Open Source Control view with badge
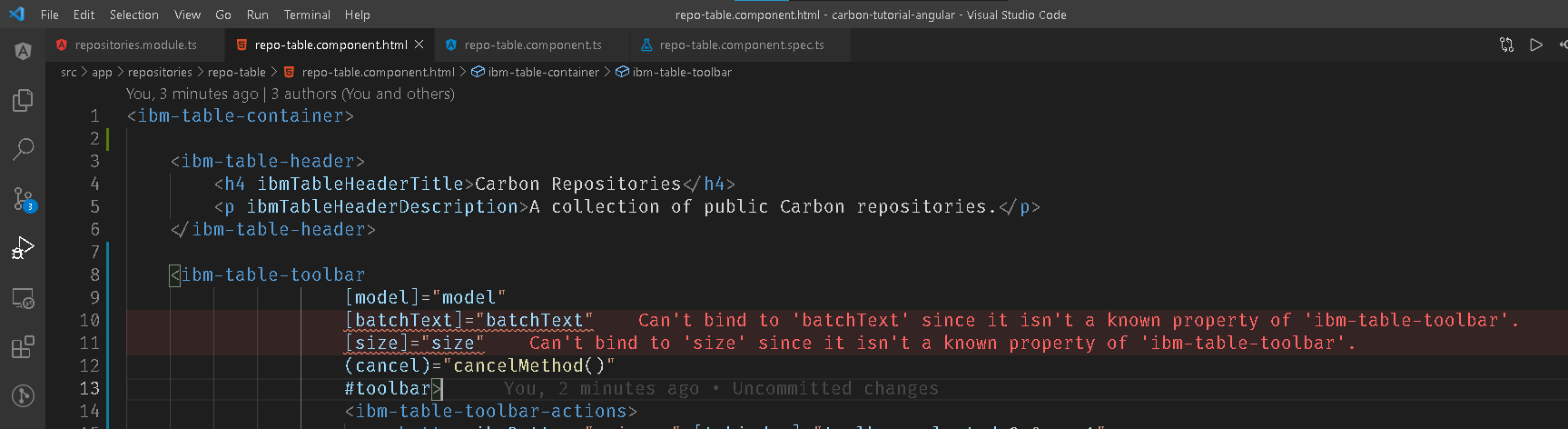The width and height of the screenshot is (1568, 429). coord(23,198)
